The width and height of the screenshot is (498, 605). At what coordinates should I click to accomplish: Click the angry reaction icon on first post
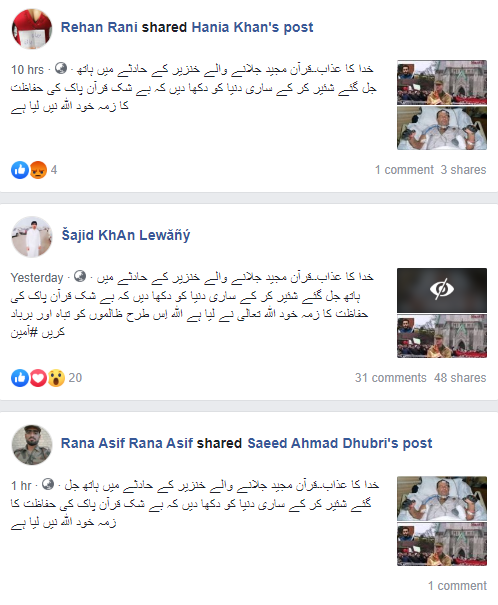(38, 170)
